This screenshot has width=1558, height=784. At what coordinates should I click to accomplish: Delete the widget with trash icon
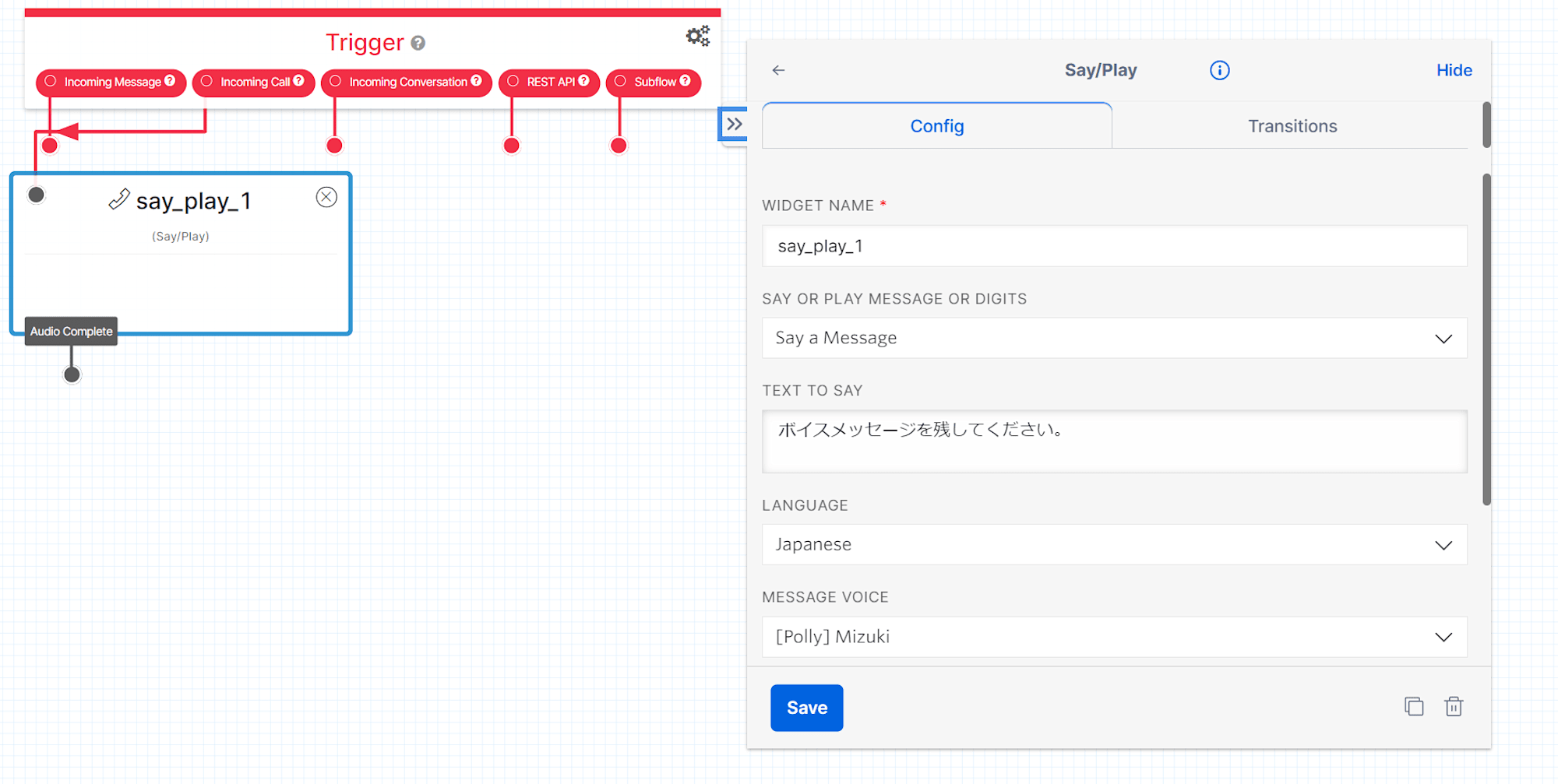(x=1454, y=706)
